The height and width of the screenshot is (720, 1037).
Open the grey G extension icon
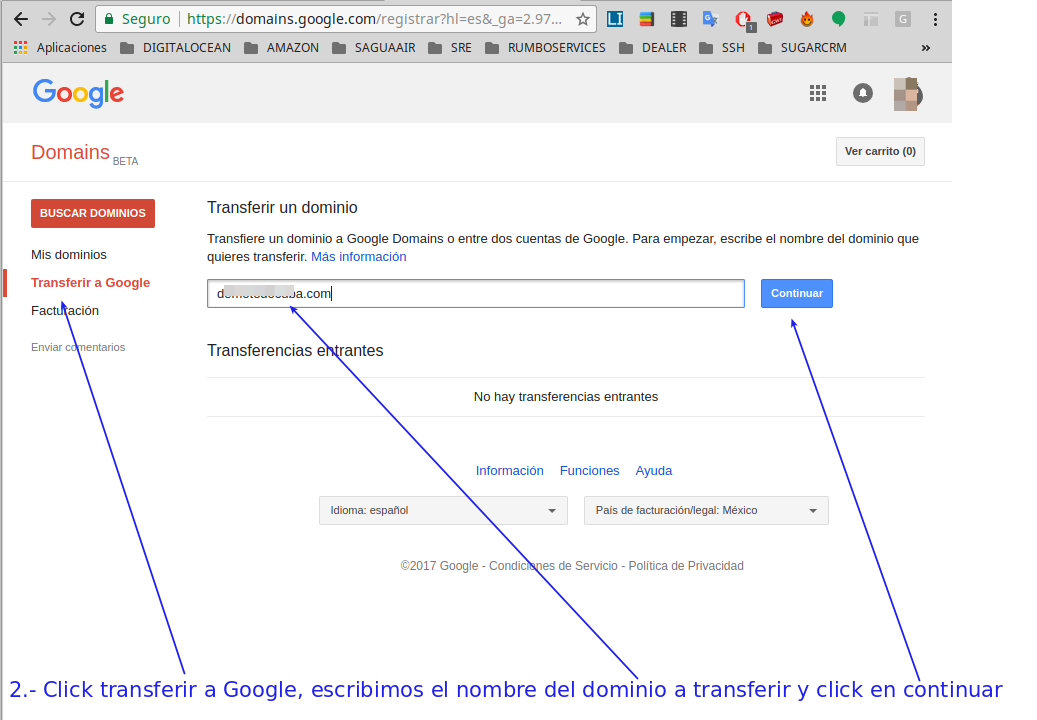click(903, 19)
